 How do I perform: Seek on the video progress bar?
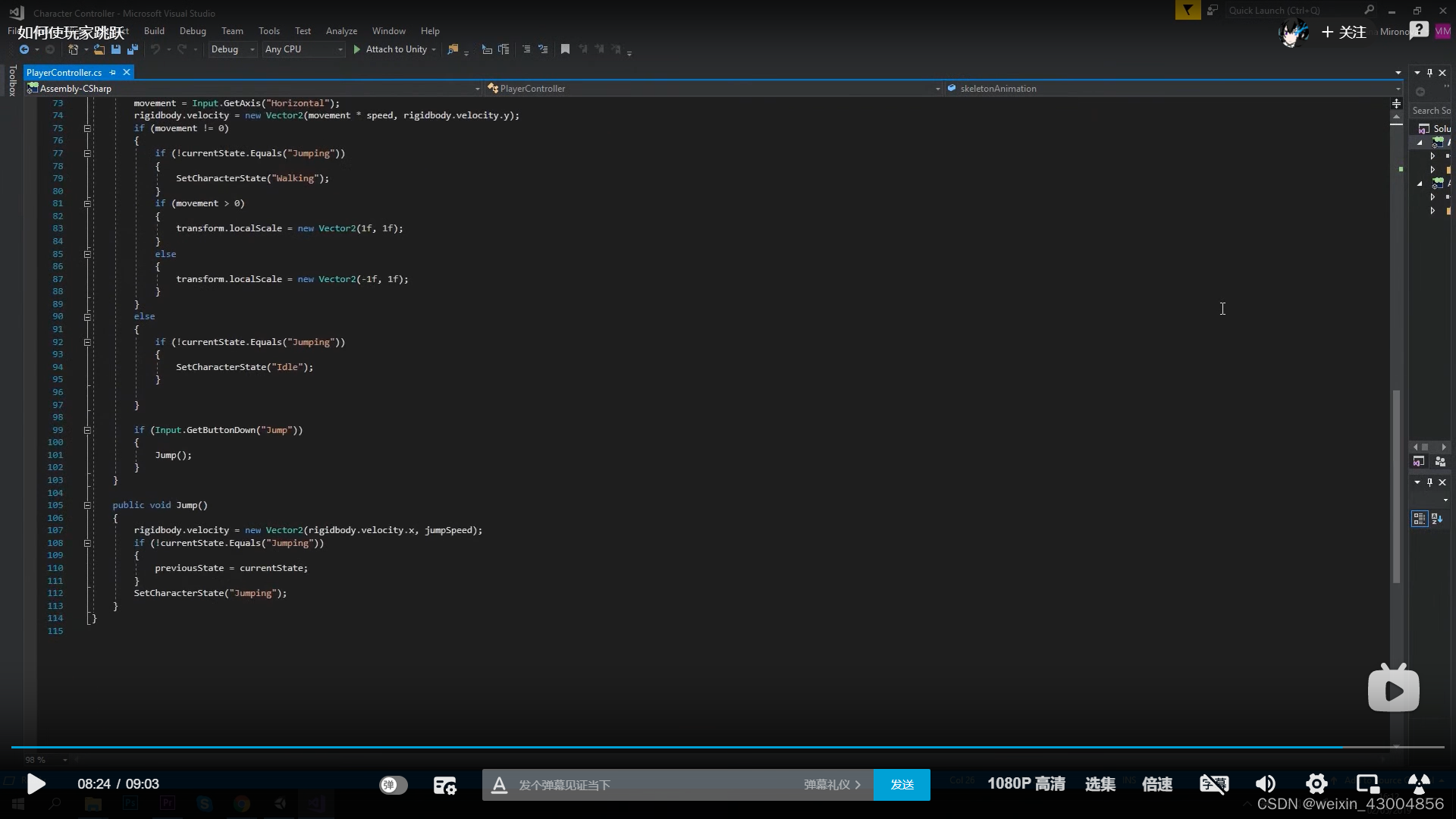click(x=727, y=747)
